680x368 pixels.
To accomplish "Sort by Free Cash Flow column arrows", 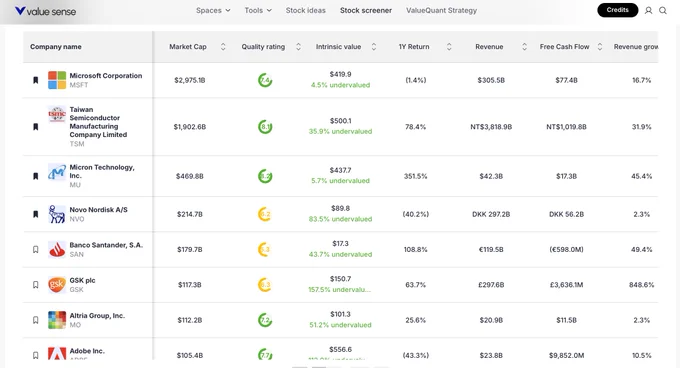I will click(x=600, y=47).
